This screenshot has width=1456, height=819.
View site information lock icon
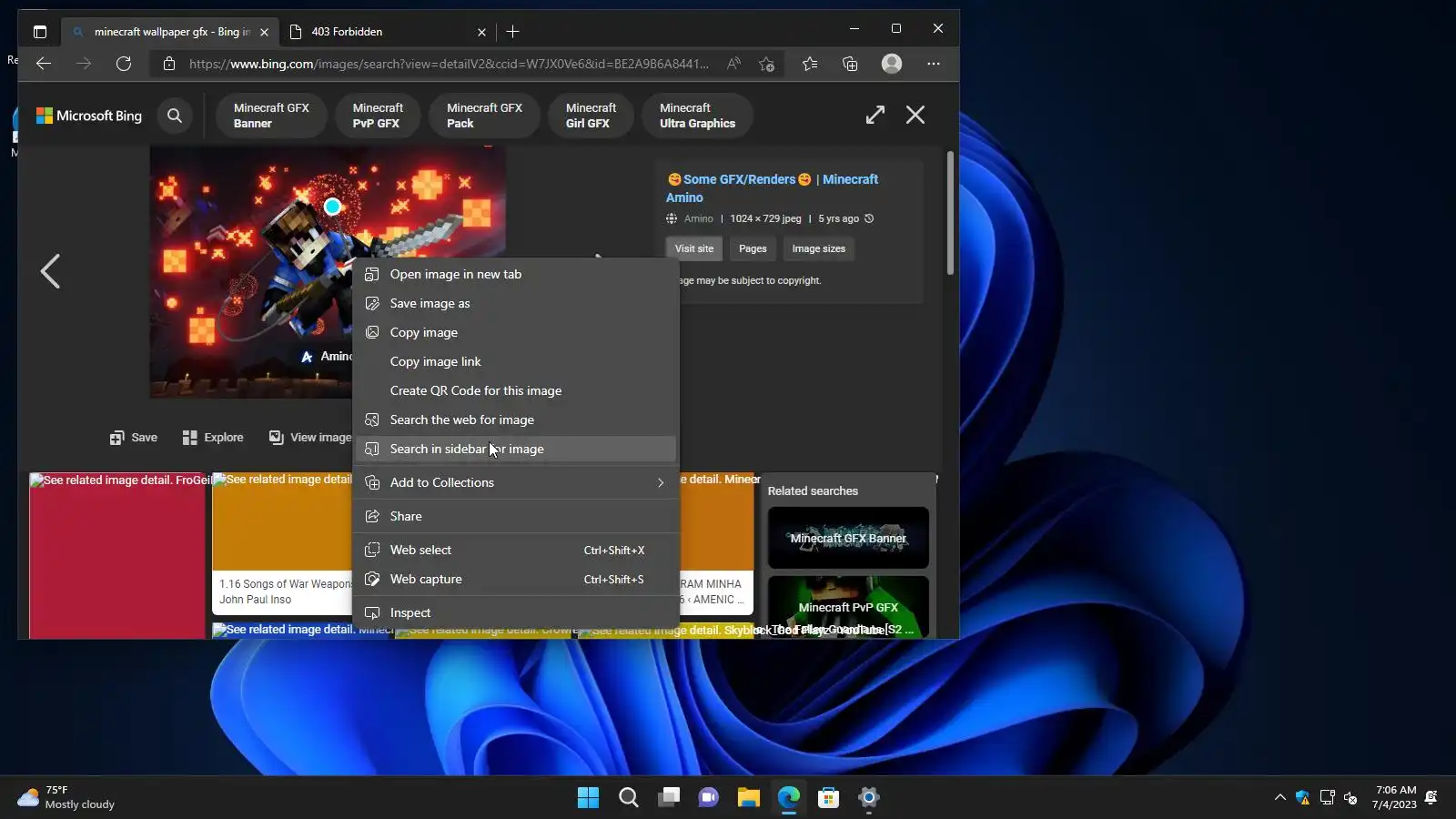point(168,64)
